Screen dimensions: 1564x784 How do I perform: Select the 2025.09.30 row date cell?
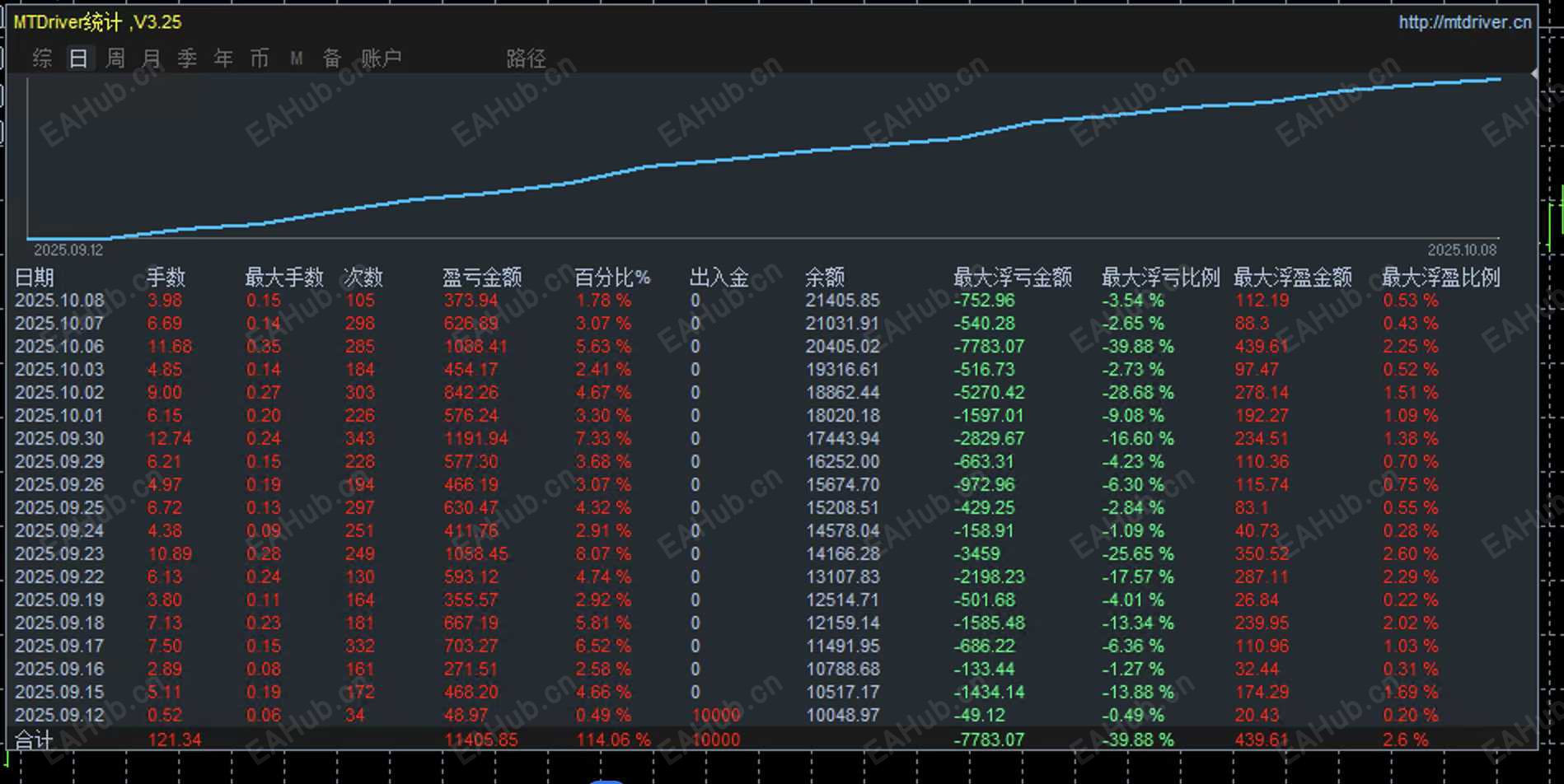click(x=59, y=439)
